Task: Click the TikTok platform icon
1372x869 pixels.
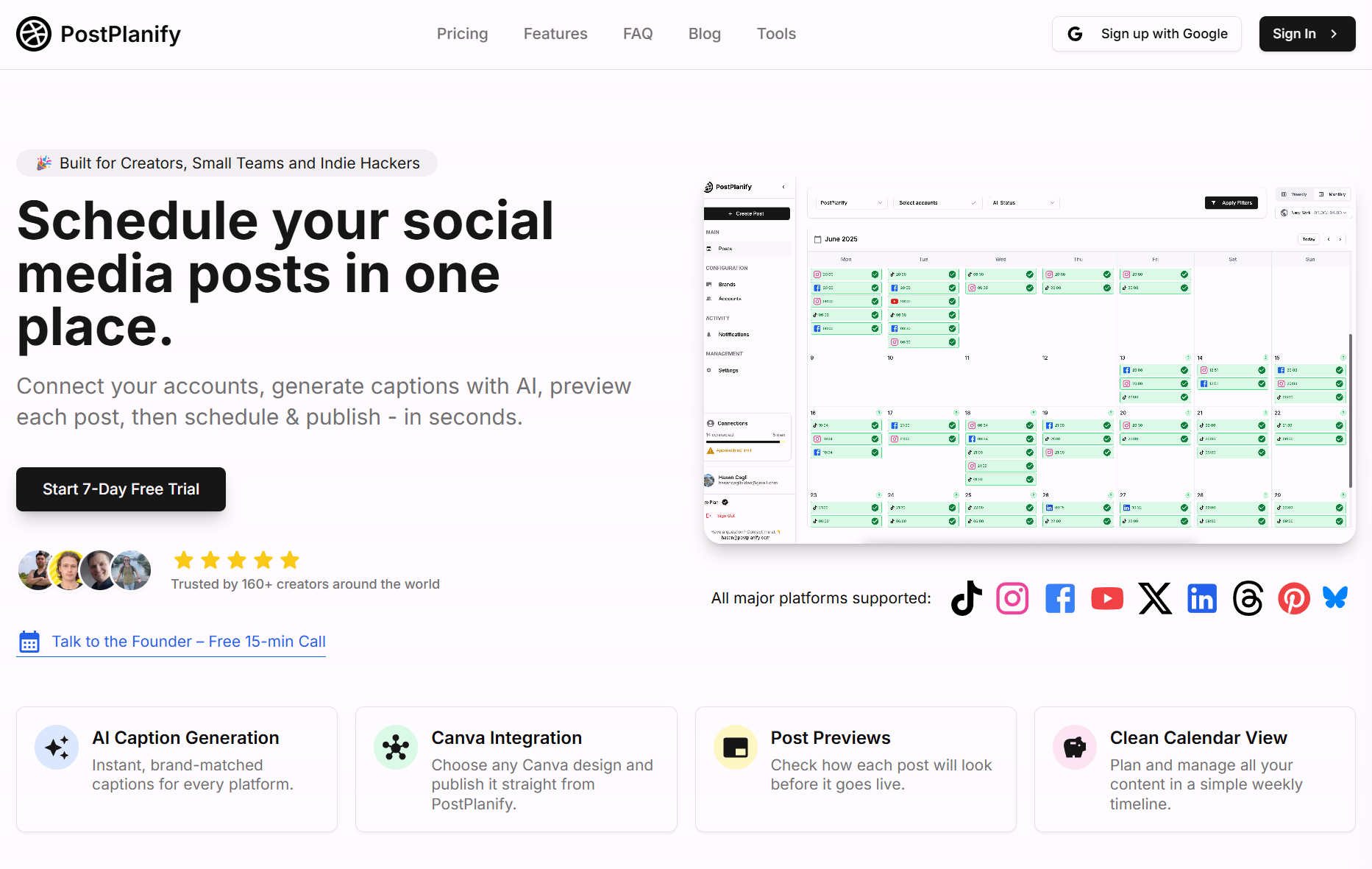Action: tap(966, 598)
